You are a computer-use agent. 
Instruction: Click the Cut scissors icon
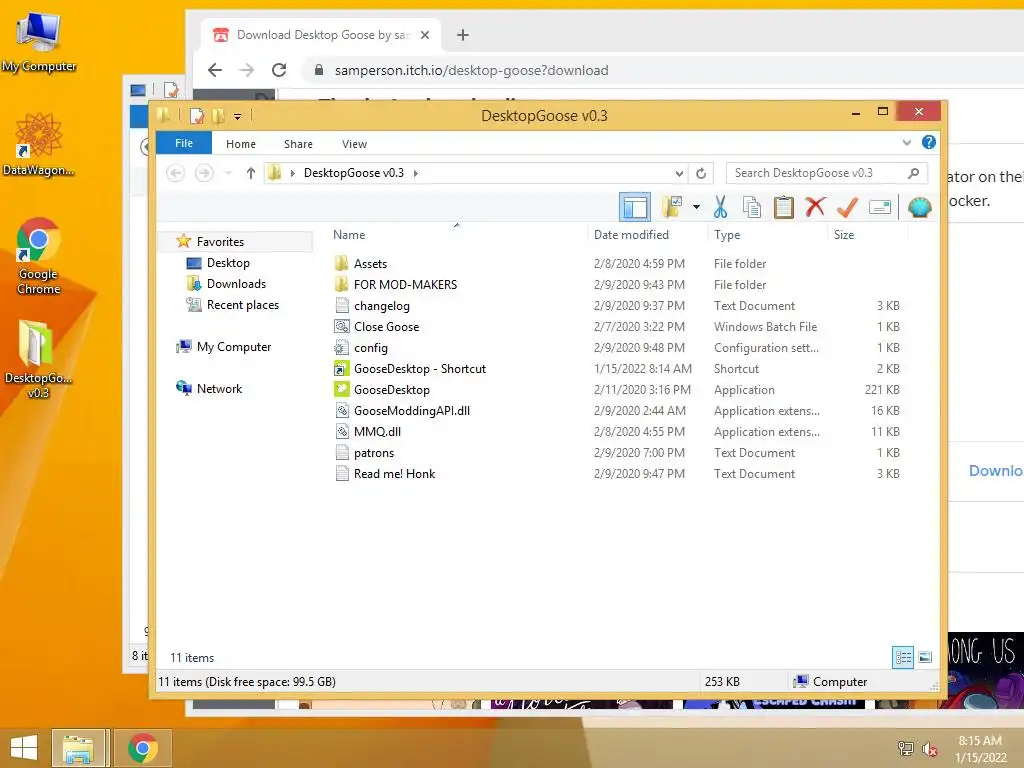click(x=720, y=207)
